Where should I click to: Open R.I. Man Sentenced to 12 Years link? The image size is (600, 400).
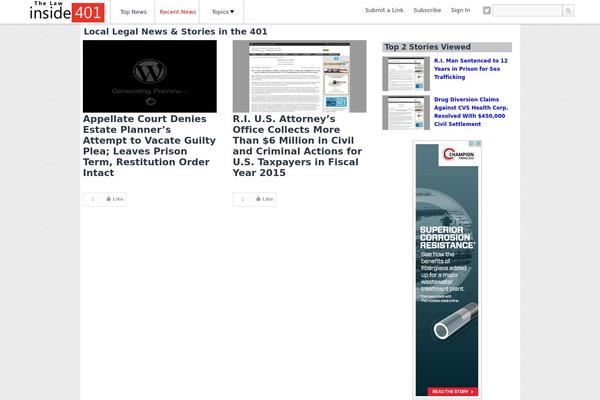coord(471,69)
